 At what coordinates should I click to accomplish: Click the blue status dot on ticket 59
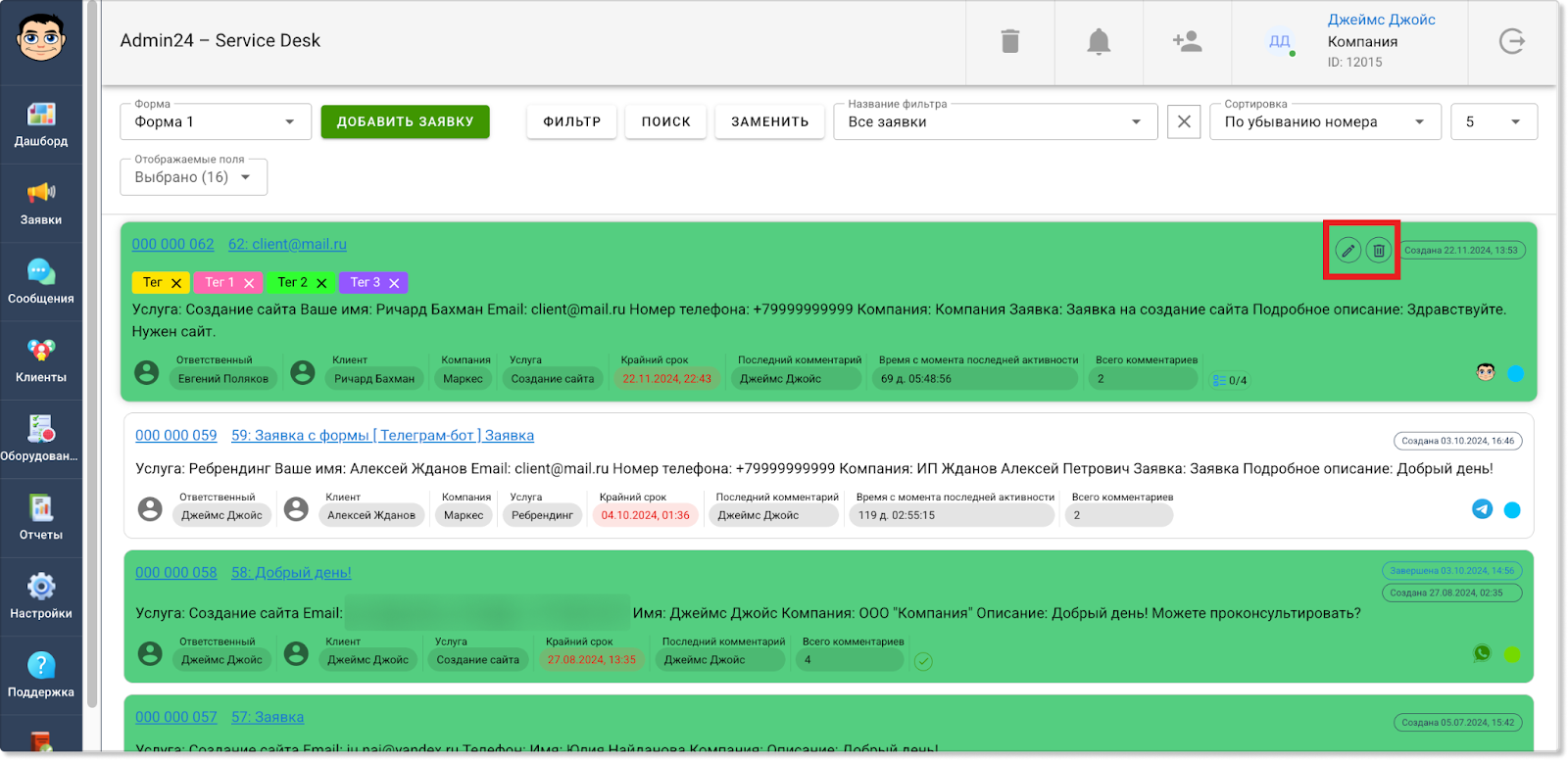click(1512, 510)
